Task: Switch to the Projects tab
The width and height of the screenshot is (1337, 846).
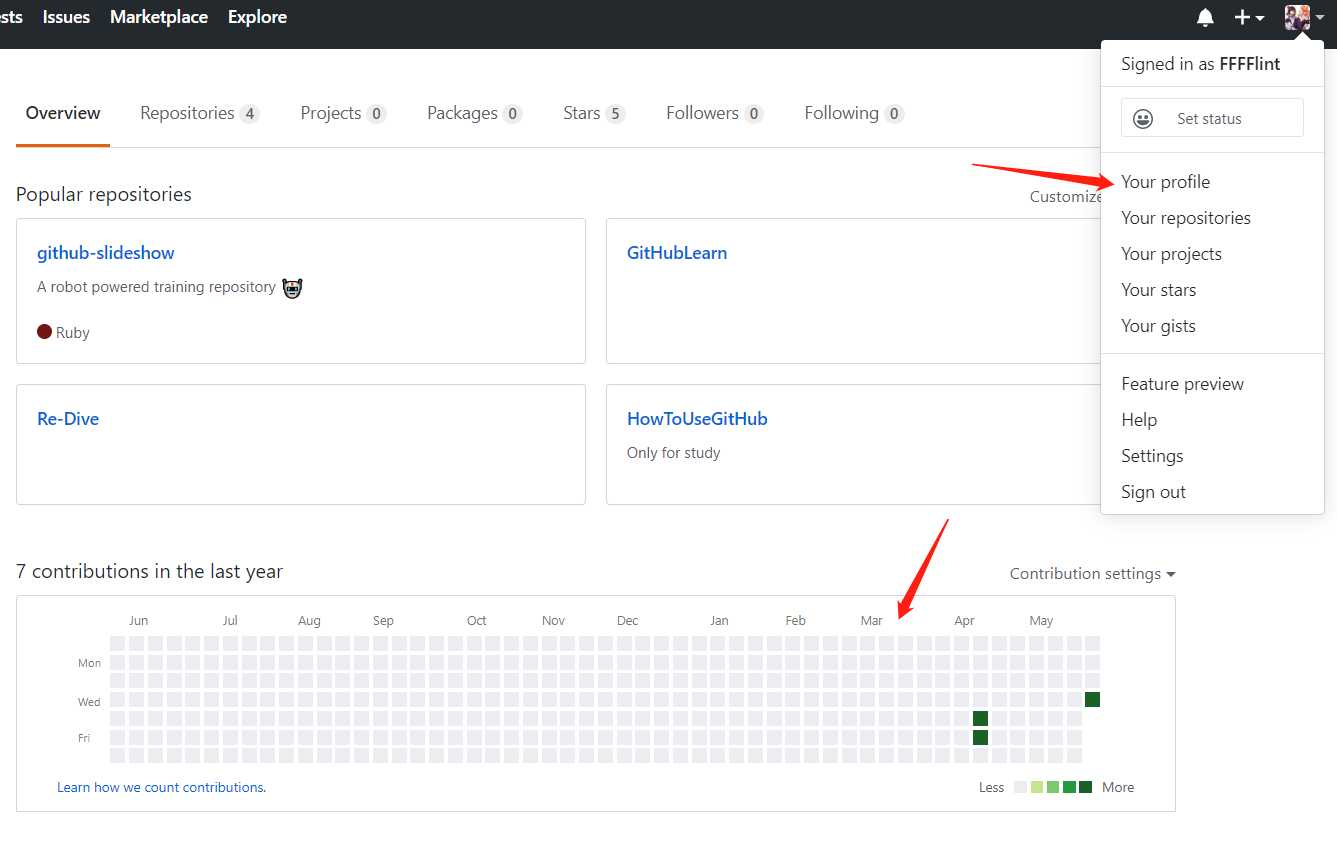Action: click(343, 113)
